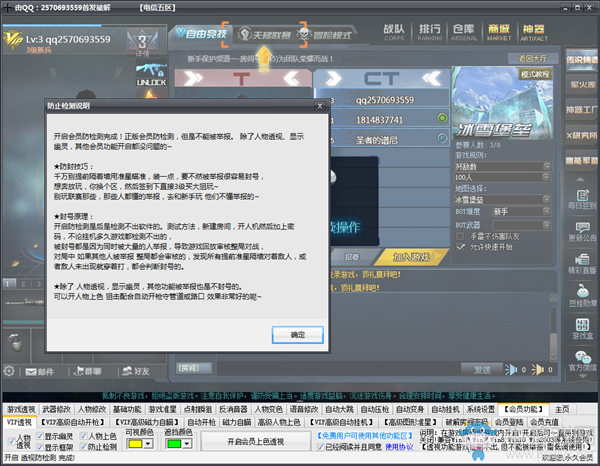Viewport: 600px width, 466px height.
Task: Close the 防止检测说明 dialog
Action: click(320, 106)
